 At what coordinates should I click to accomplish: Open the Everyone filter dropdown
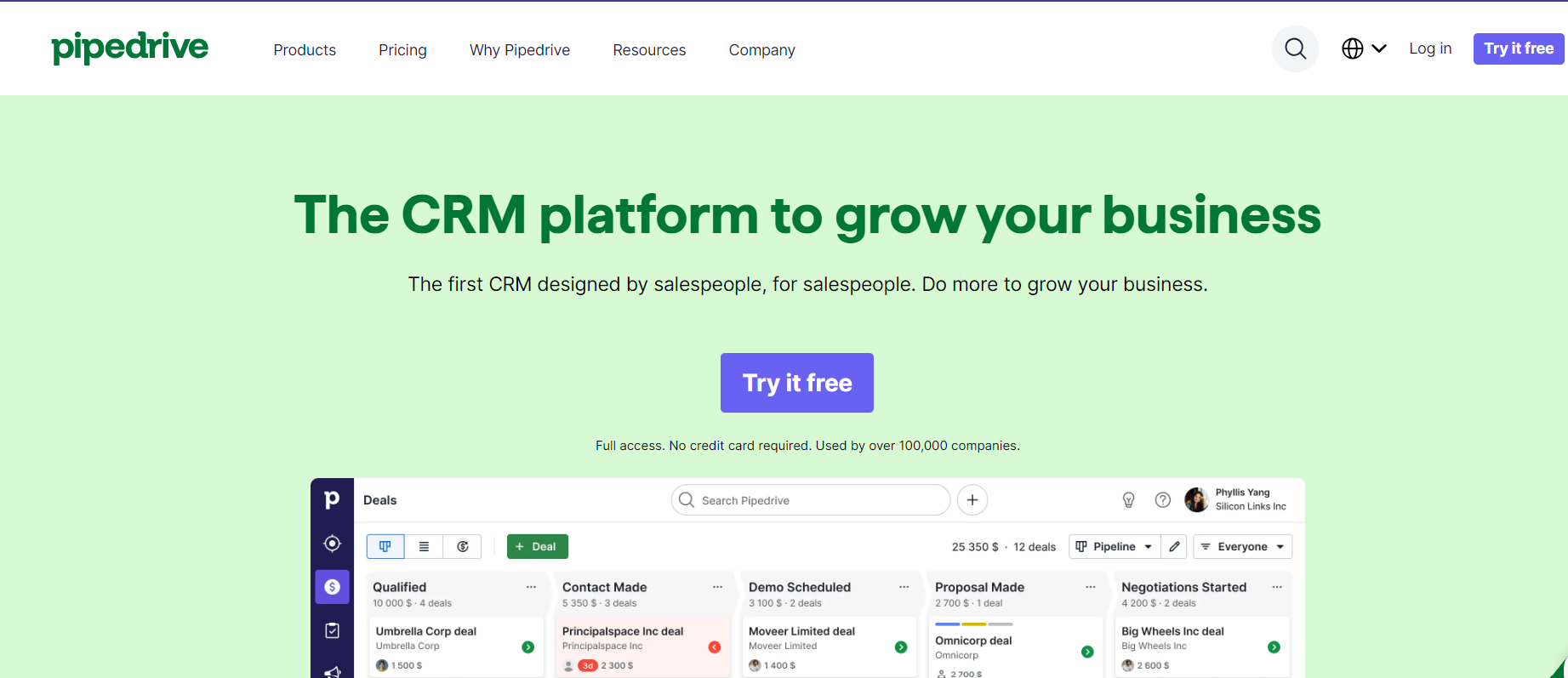pos(1243,546)
